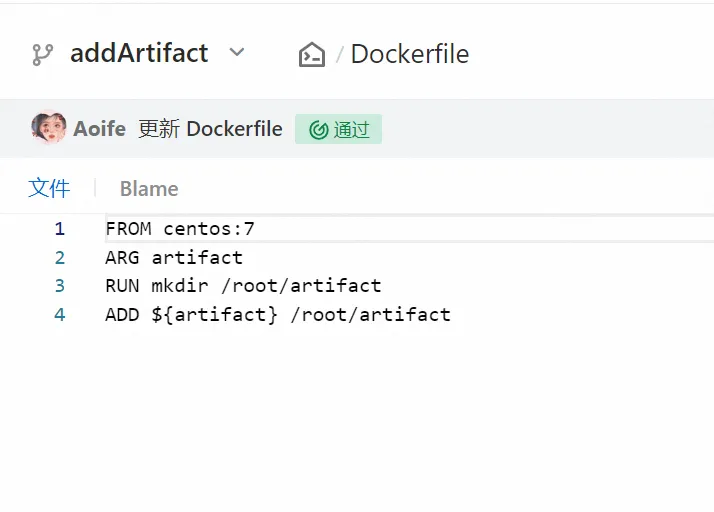Click the 通过 pipeline status badge
This screenshot has height=512, width=714.
[338, 129]
